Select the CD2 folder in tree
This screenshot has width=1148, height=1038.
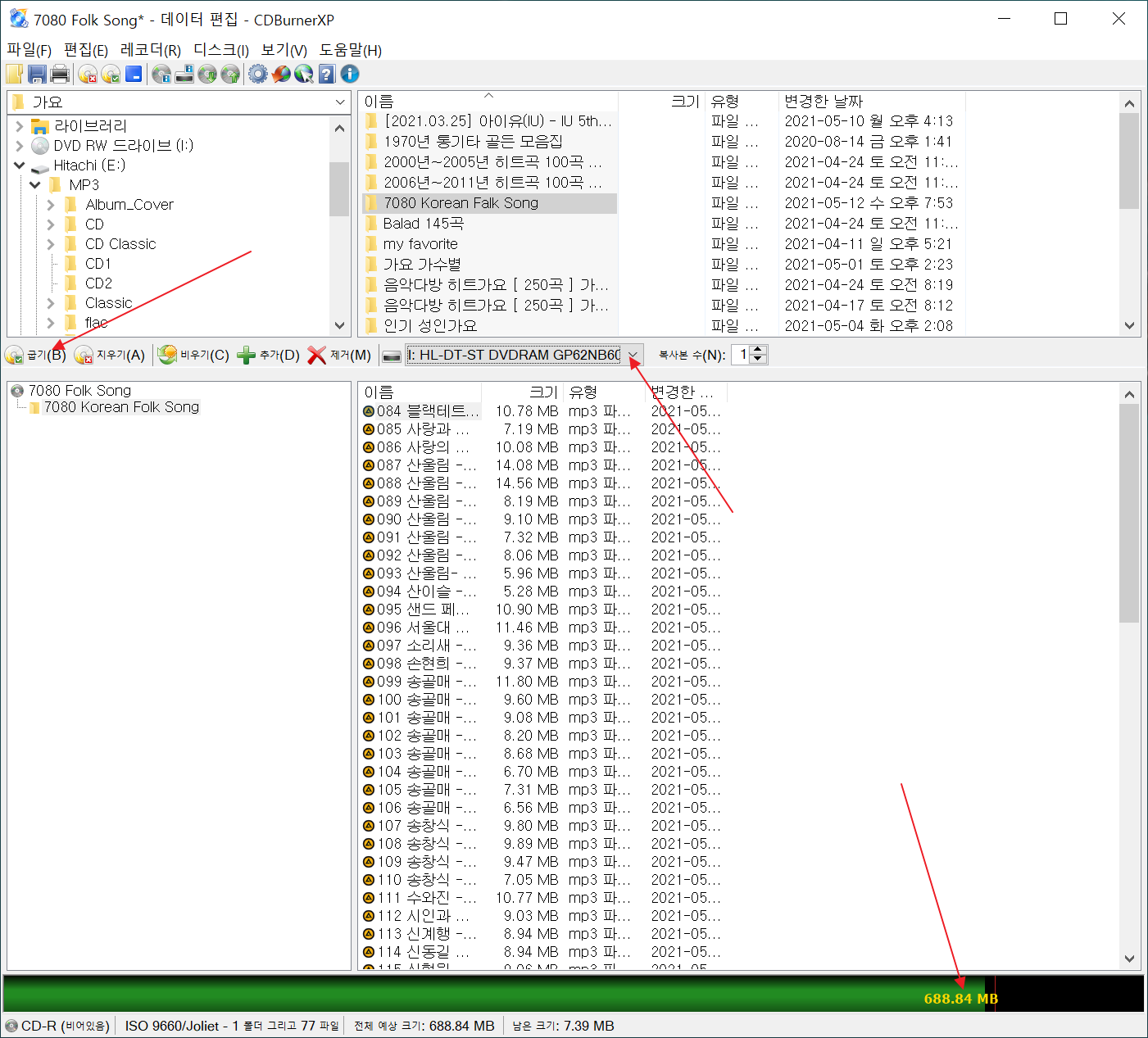click(x=98, y=283)
